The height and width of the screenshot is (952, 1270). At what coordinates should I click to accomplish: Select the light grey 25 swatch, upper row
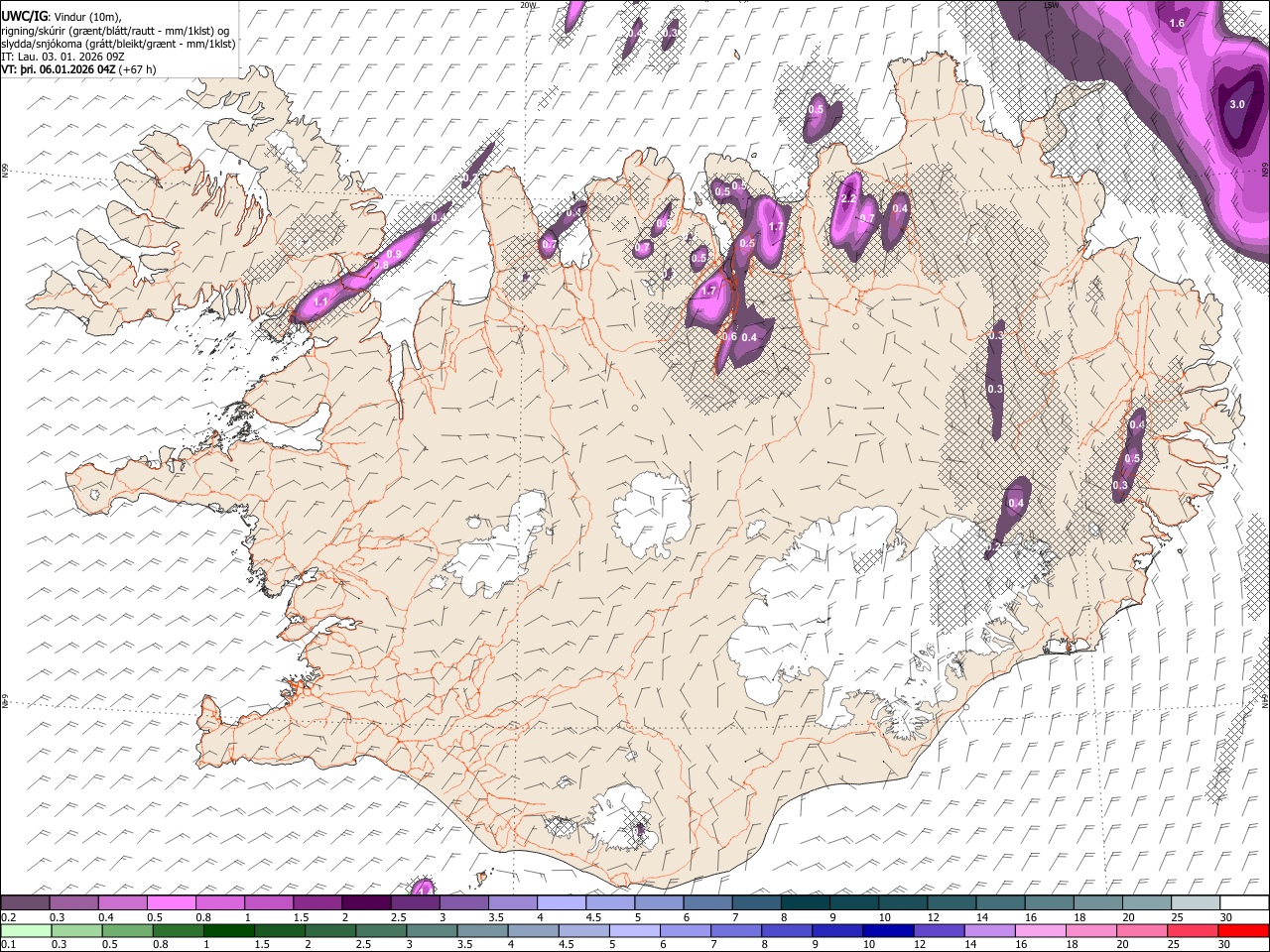(1195, 903)
